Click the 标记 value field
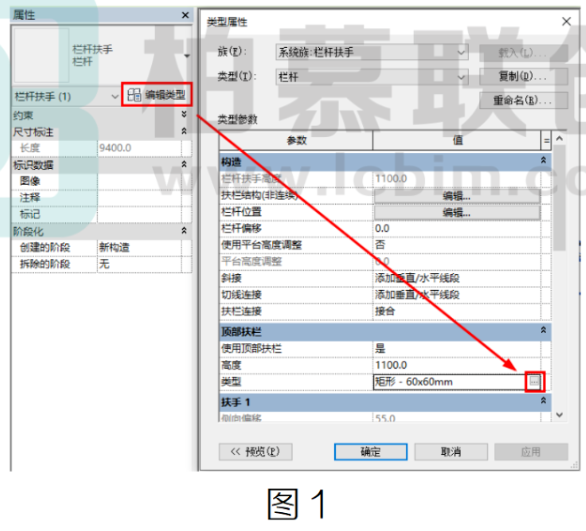This screenshot has width=586, height=531. 139,214
